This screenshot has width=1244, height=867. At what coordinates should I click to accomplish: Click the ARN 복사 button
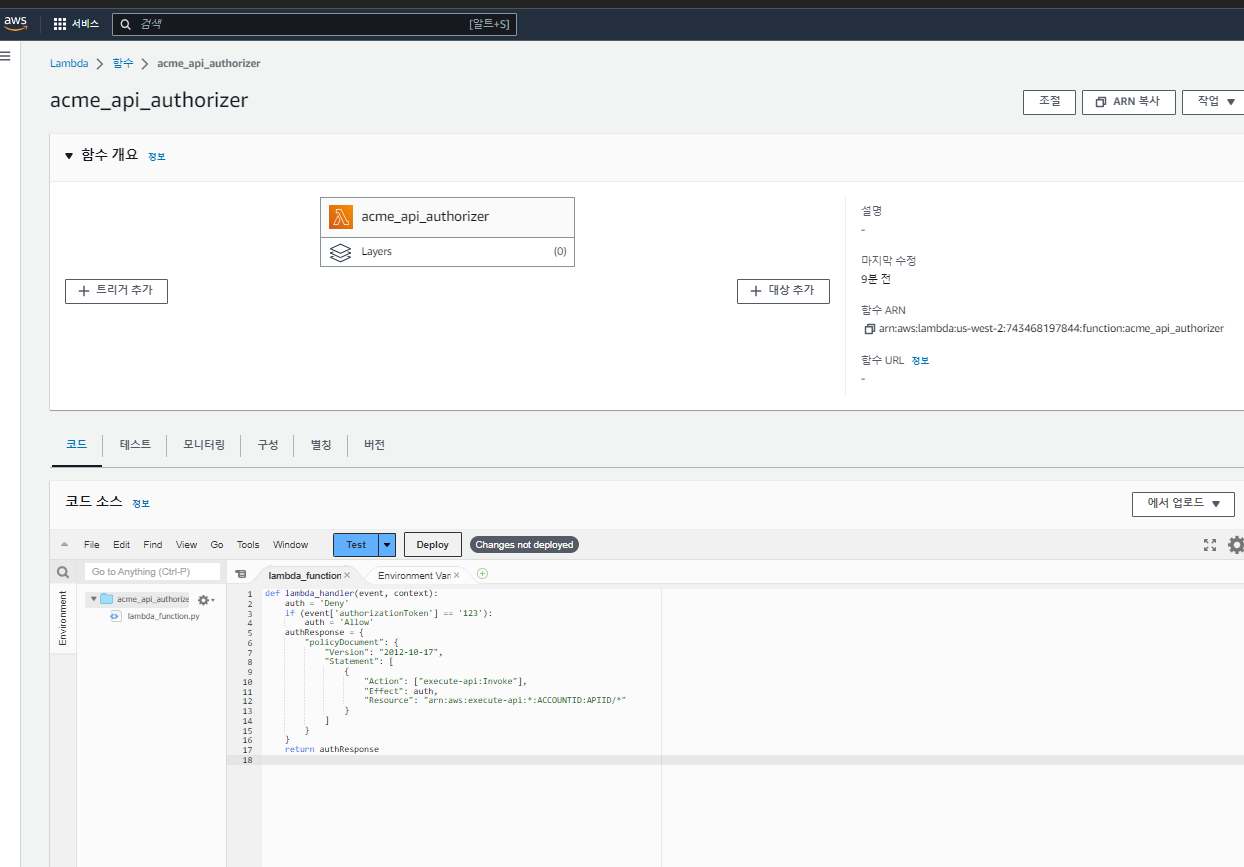pos(1128,102)
